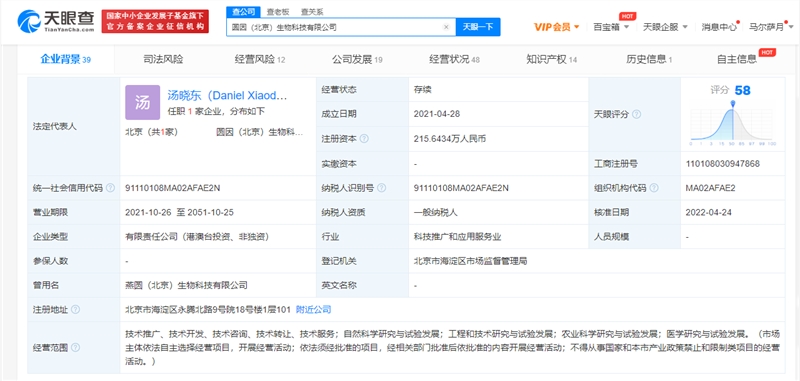Image resolution: width=800 pixels, height=381 pixels.
Task: Click the official credit agency red banner
Action: point(155,21)
